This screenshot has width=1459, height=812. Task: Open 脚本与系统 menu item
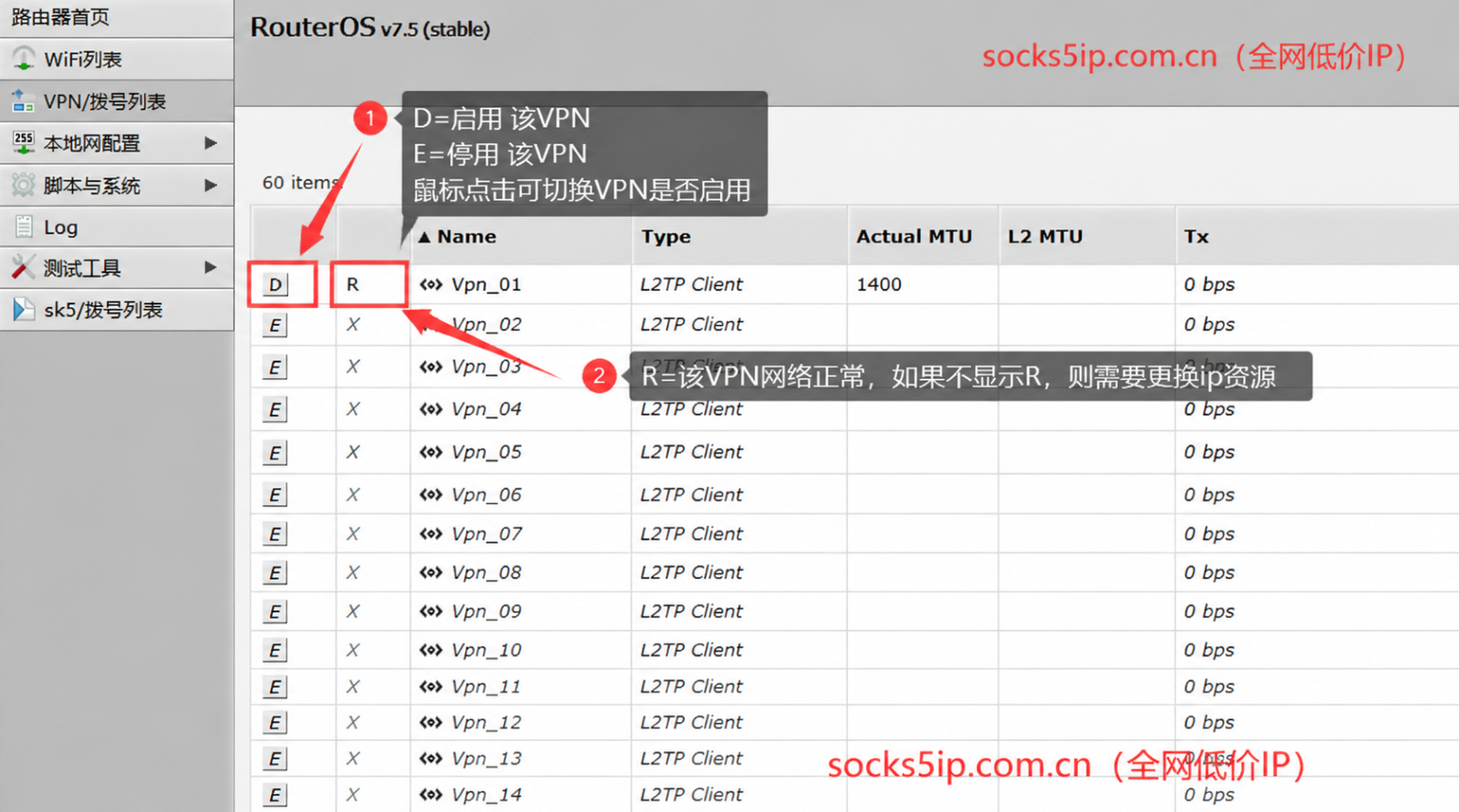click(117, 185)
